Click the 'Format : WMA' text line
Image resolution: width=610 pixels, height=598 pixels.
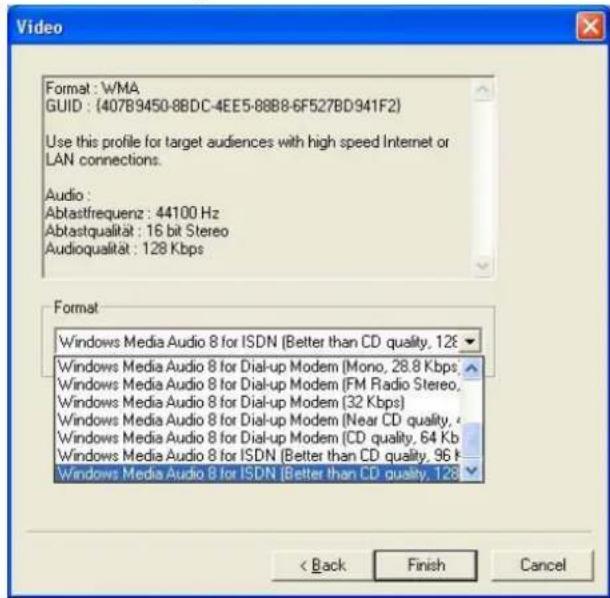(92, 88)
